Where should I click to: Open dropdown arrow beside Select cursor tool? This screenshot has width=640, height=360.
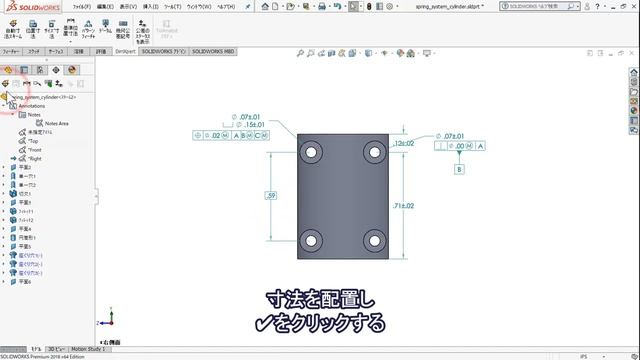[x=361, y=7]
